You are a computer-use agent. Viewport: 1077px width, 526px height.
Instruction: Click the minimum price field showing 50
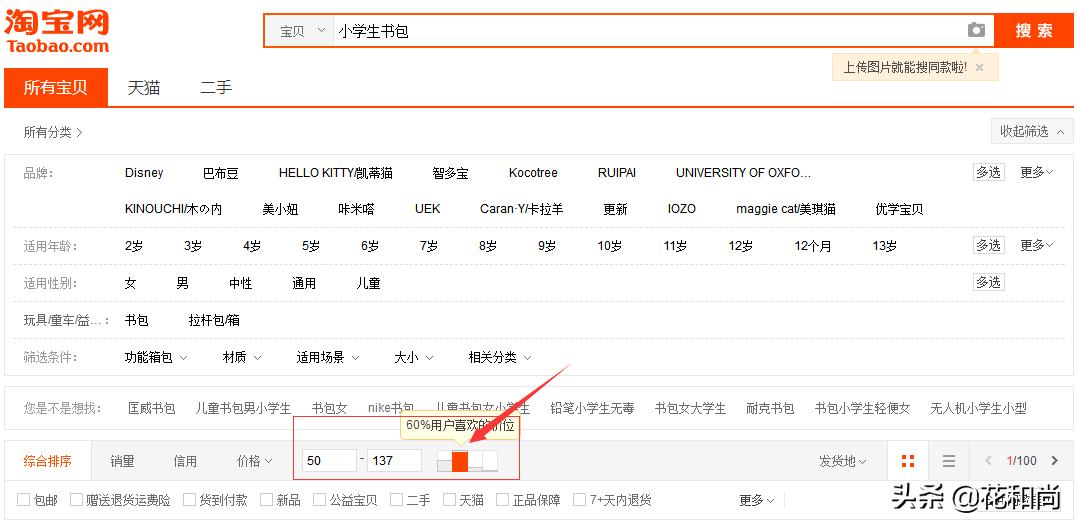coord(330,461)
